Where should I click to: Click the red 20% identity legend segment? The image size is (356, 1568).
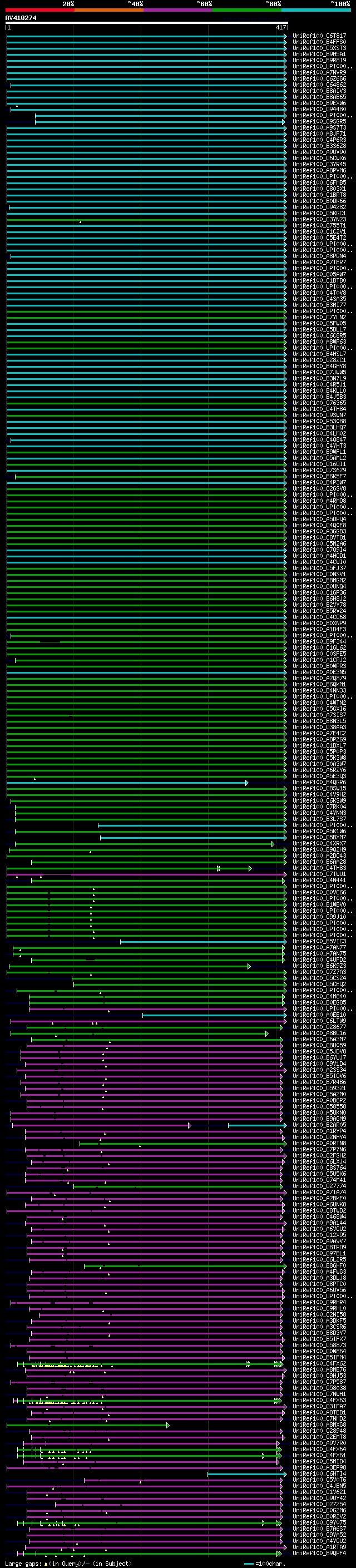[39, 10]
